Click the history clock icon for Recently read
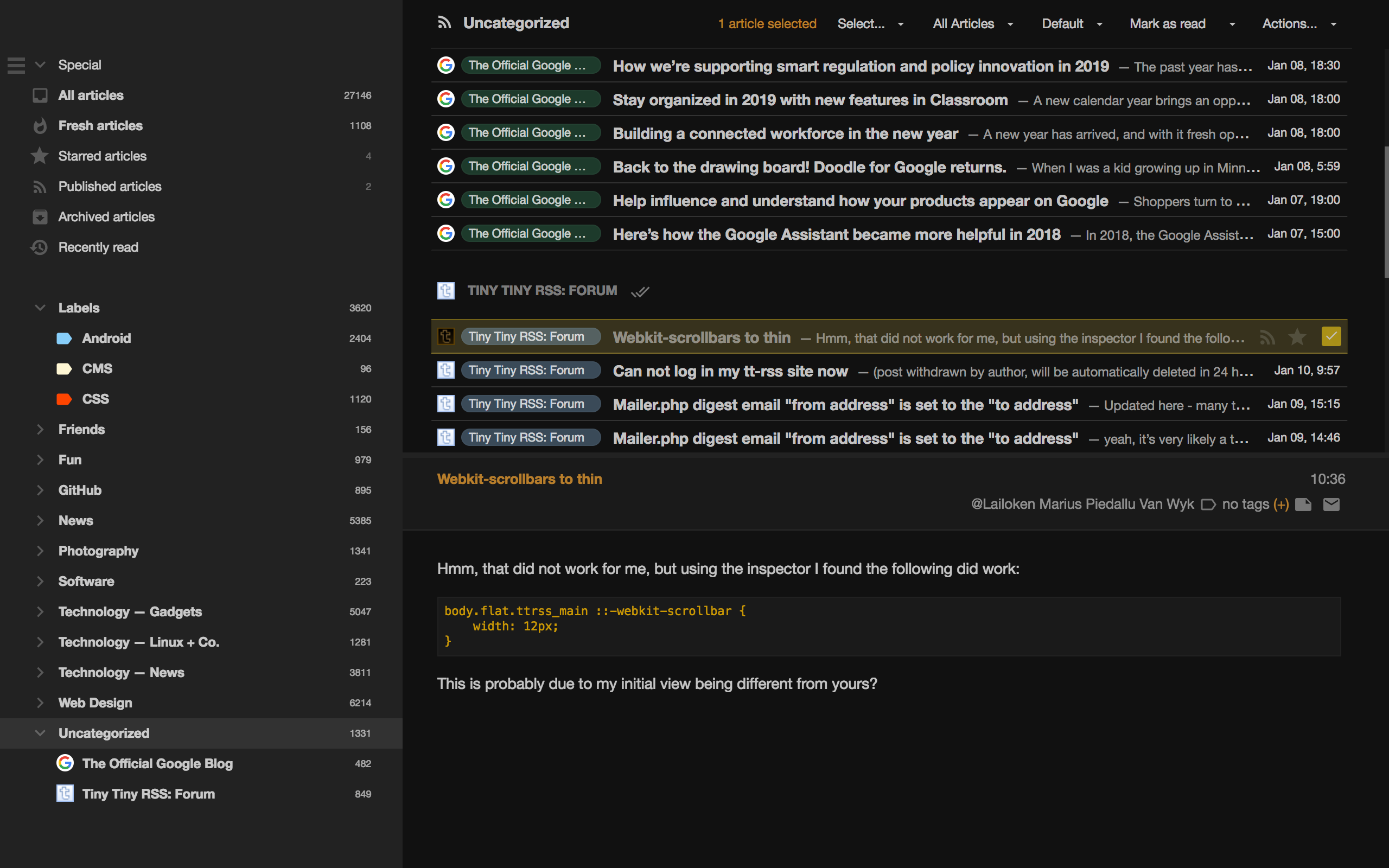1389x868 pixels. [x=40, y=247]
